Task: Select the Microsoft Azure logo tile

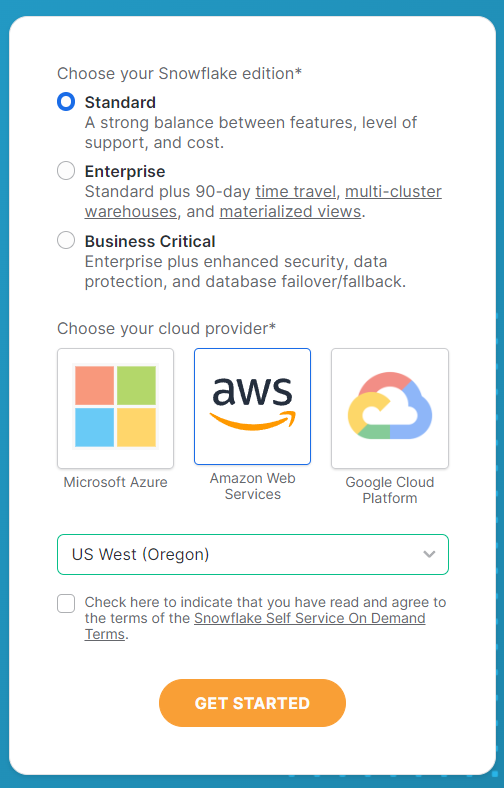Action: tap(116, 408)
